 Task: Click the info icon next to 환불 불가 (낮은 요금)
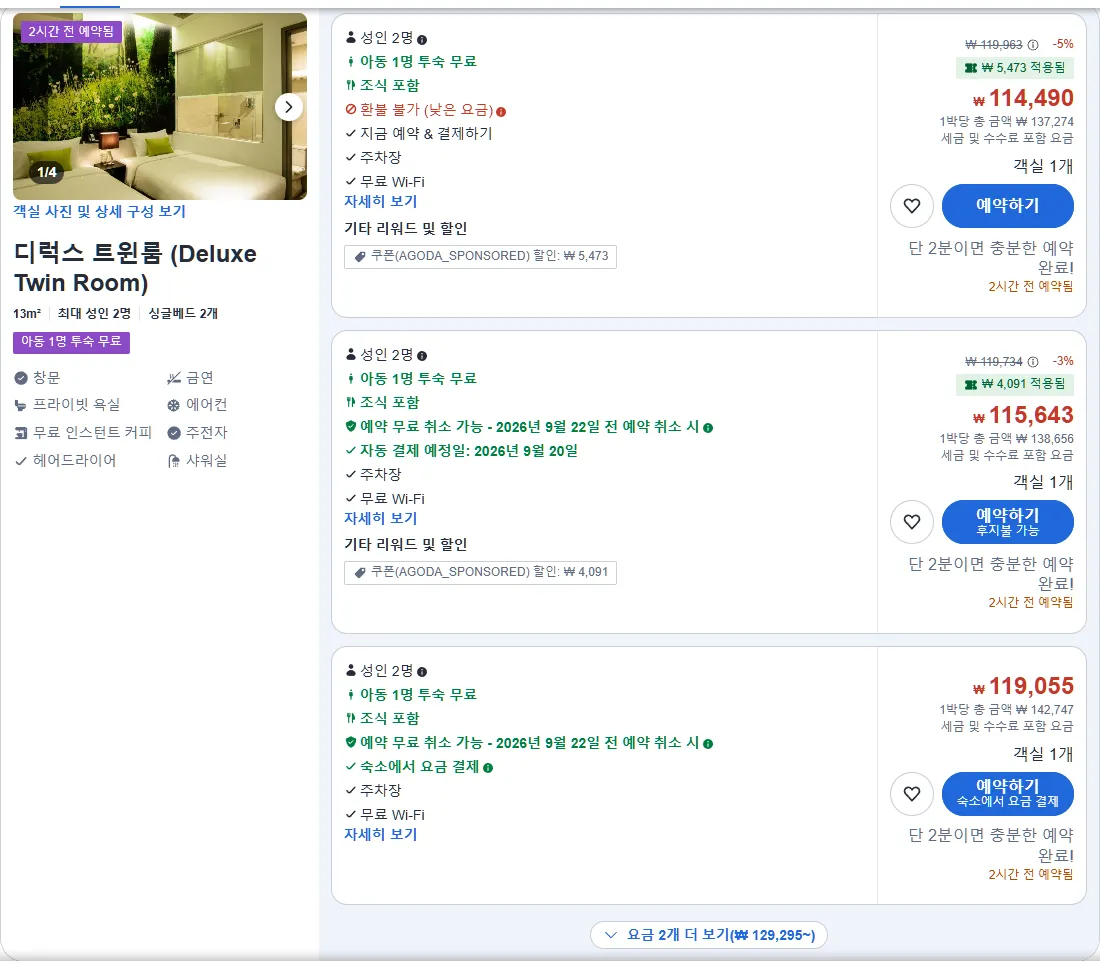501,112
